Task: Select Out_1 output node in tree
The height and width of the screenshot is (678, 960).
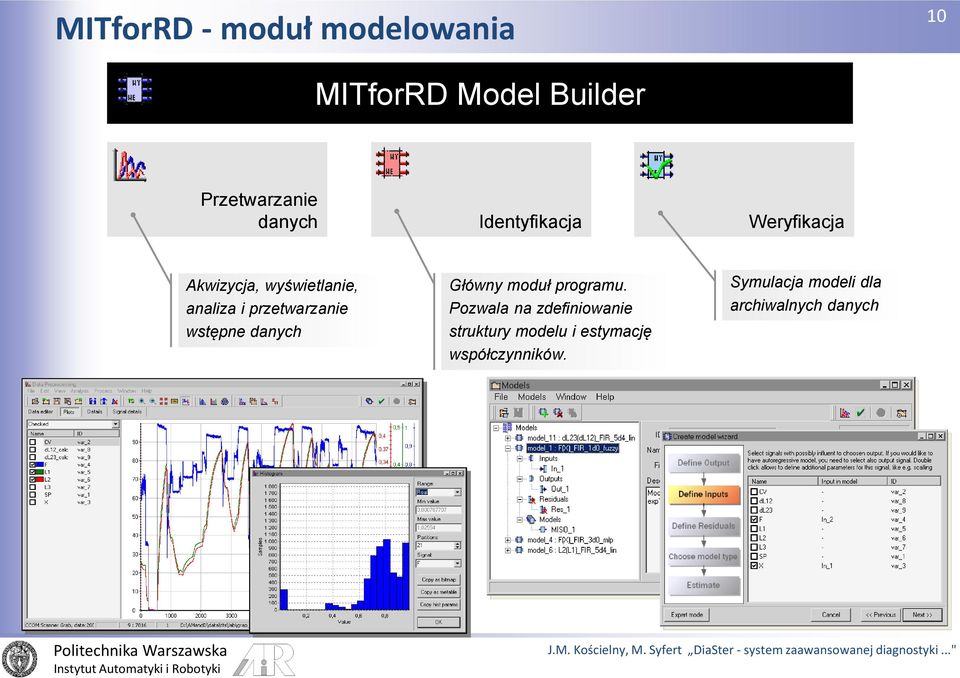Action: point(555,489)
